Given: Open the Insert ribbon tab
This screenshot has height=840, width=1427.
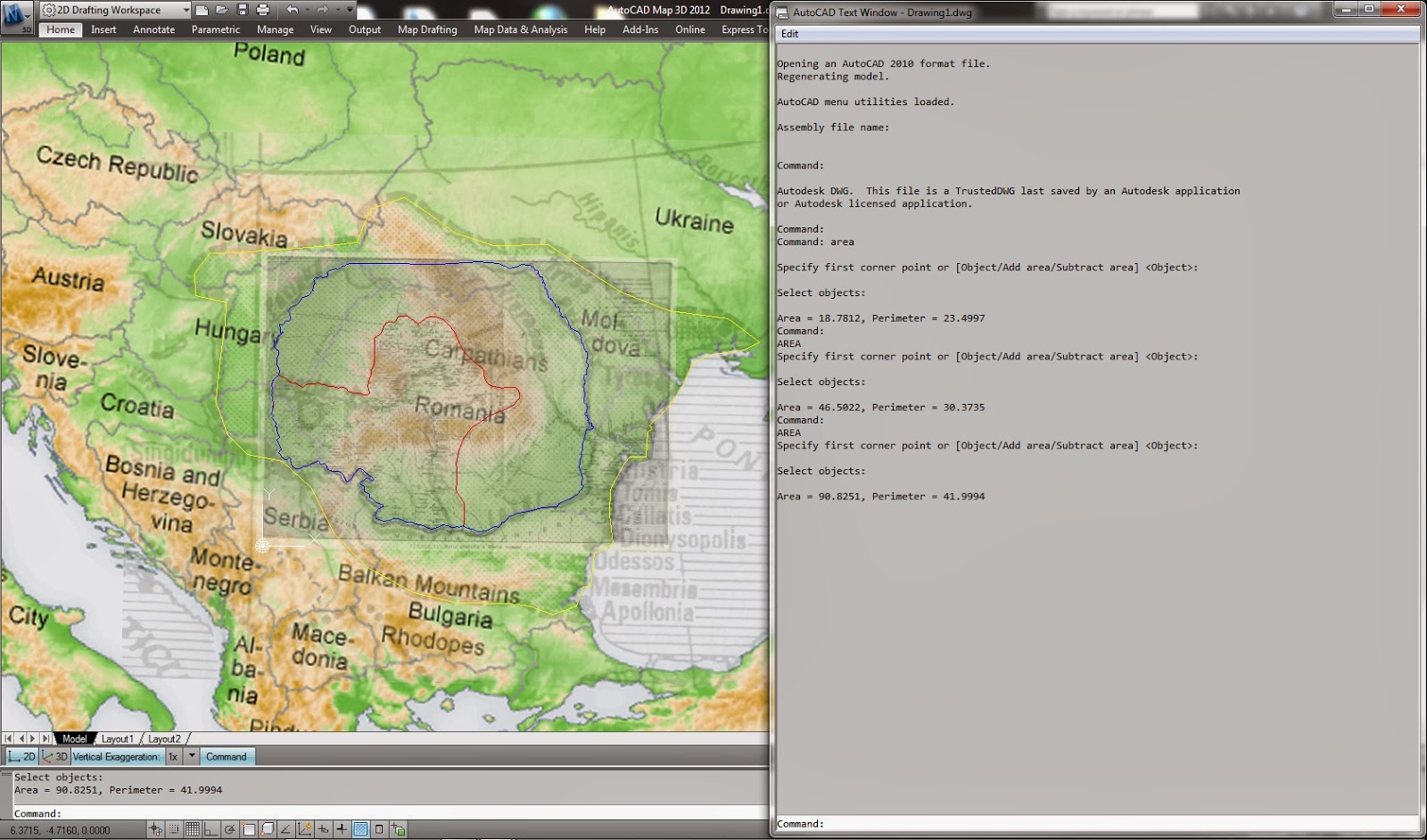Looking at the screenshot, I should 103,29.
